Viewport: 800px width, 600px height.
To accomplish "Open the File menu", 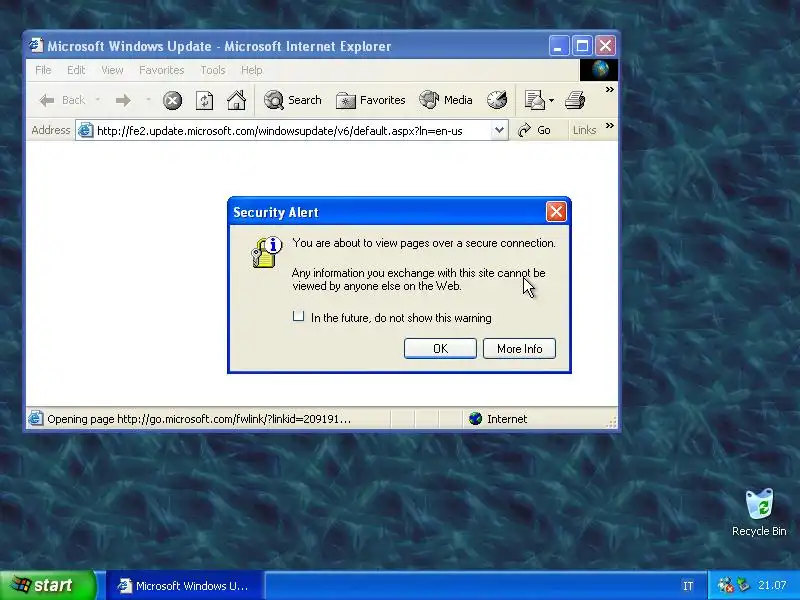I will click(43, 70).
